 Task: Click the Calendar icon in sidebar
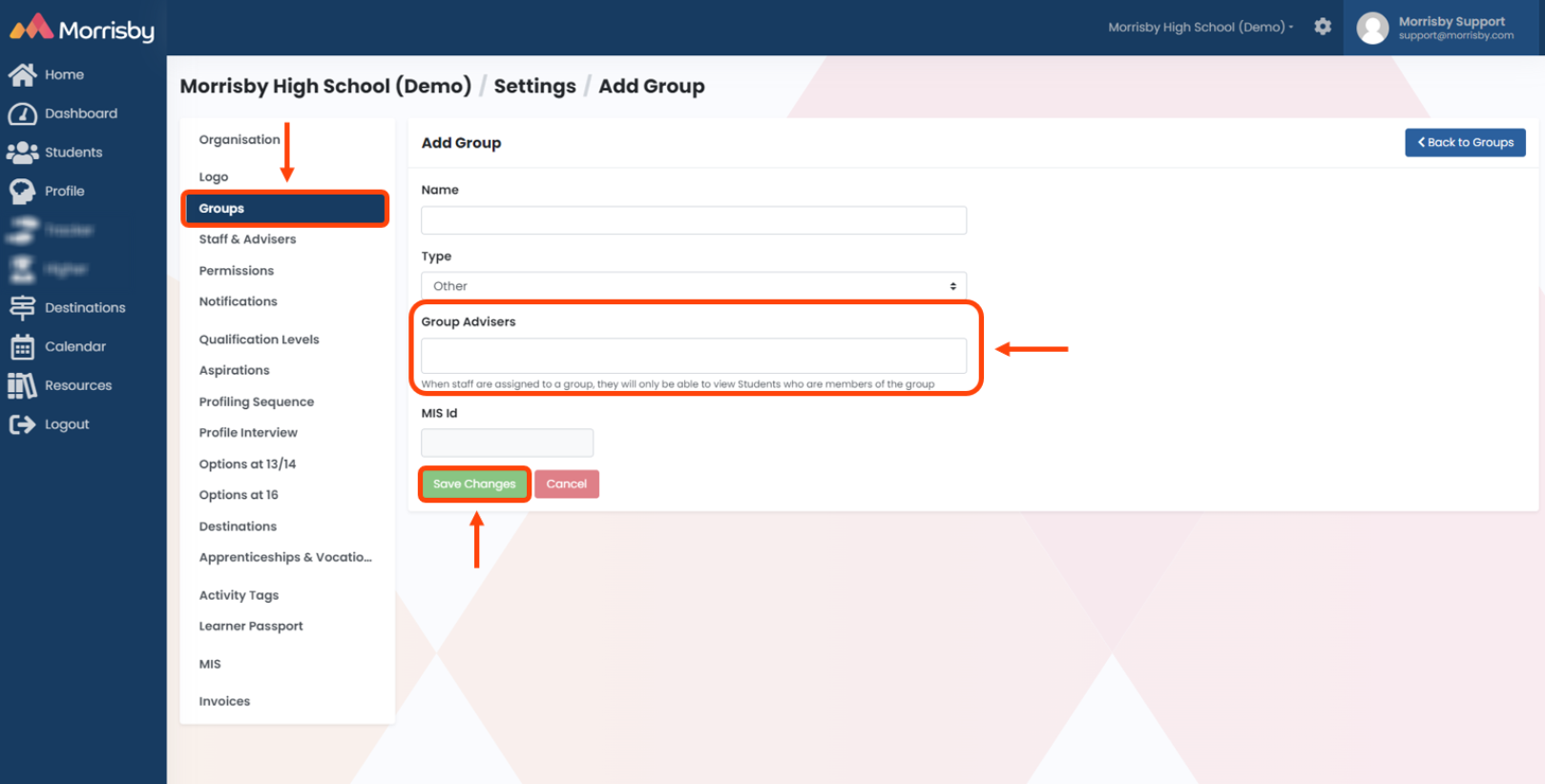tap(22, 347)
